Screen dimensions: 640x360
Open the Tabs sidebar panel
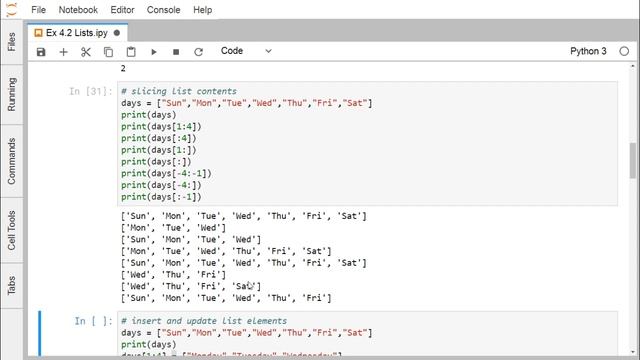pyautogui.click(x=11, y=285)
